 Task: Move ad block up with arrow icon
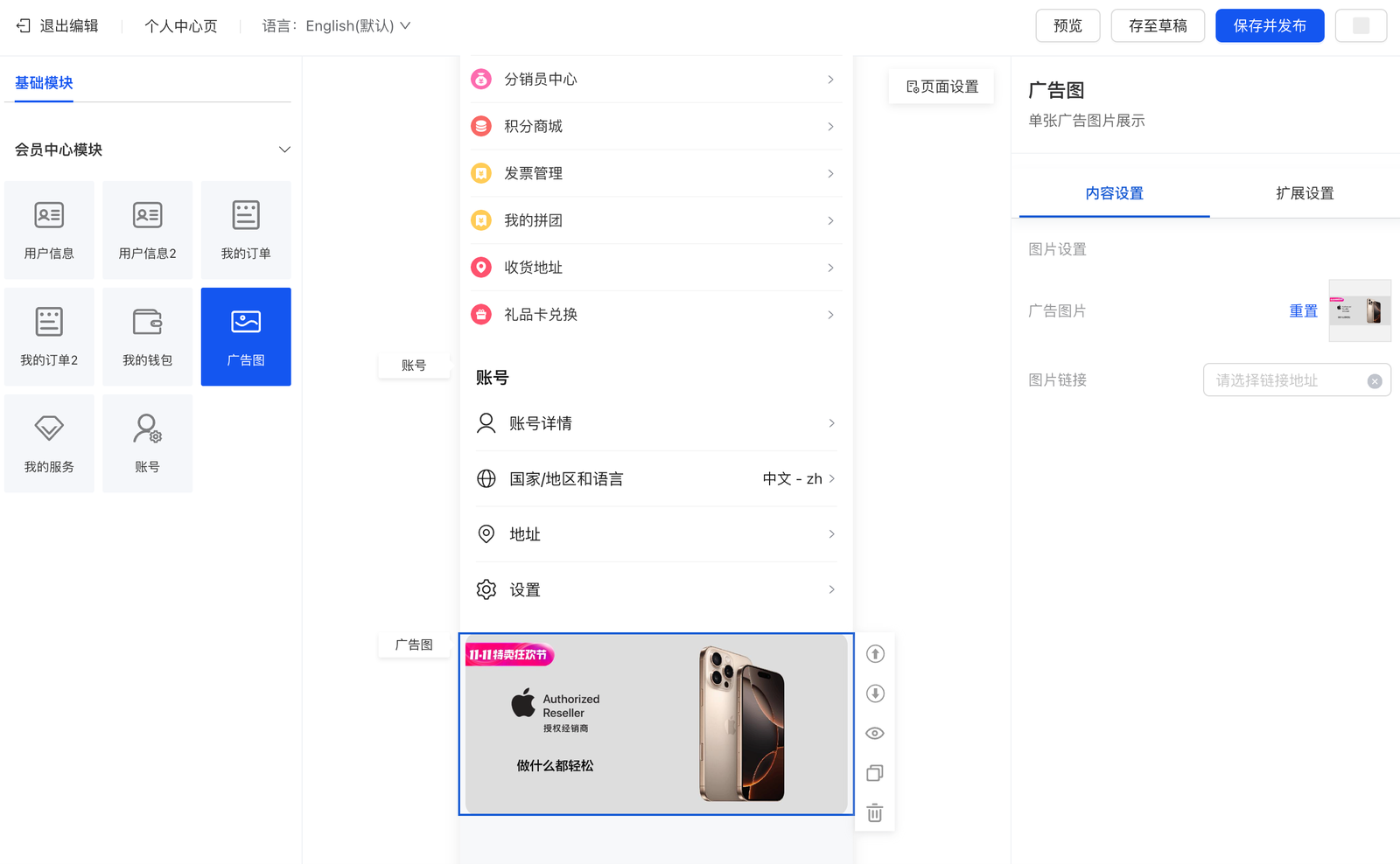[x=875, y=654]
